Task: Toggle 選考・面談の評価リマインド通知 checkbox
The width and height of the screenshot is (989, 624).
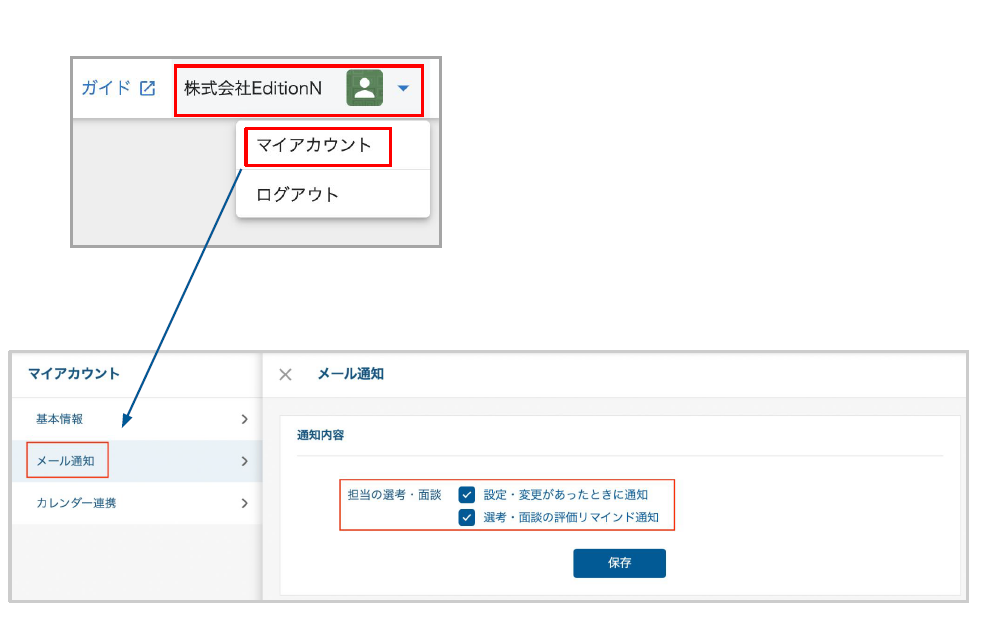Action: click(467, 517)
